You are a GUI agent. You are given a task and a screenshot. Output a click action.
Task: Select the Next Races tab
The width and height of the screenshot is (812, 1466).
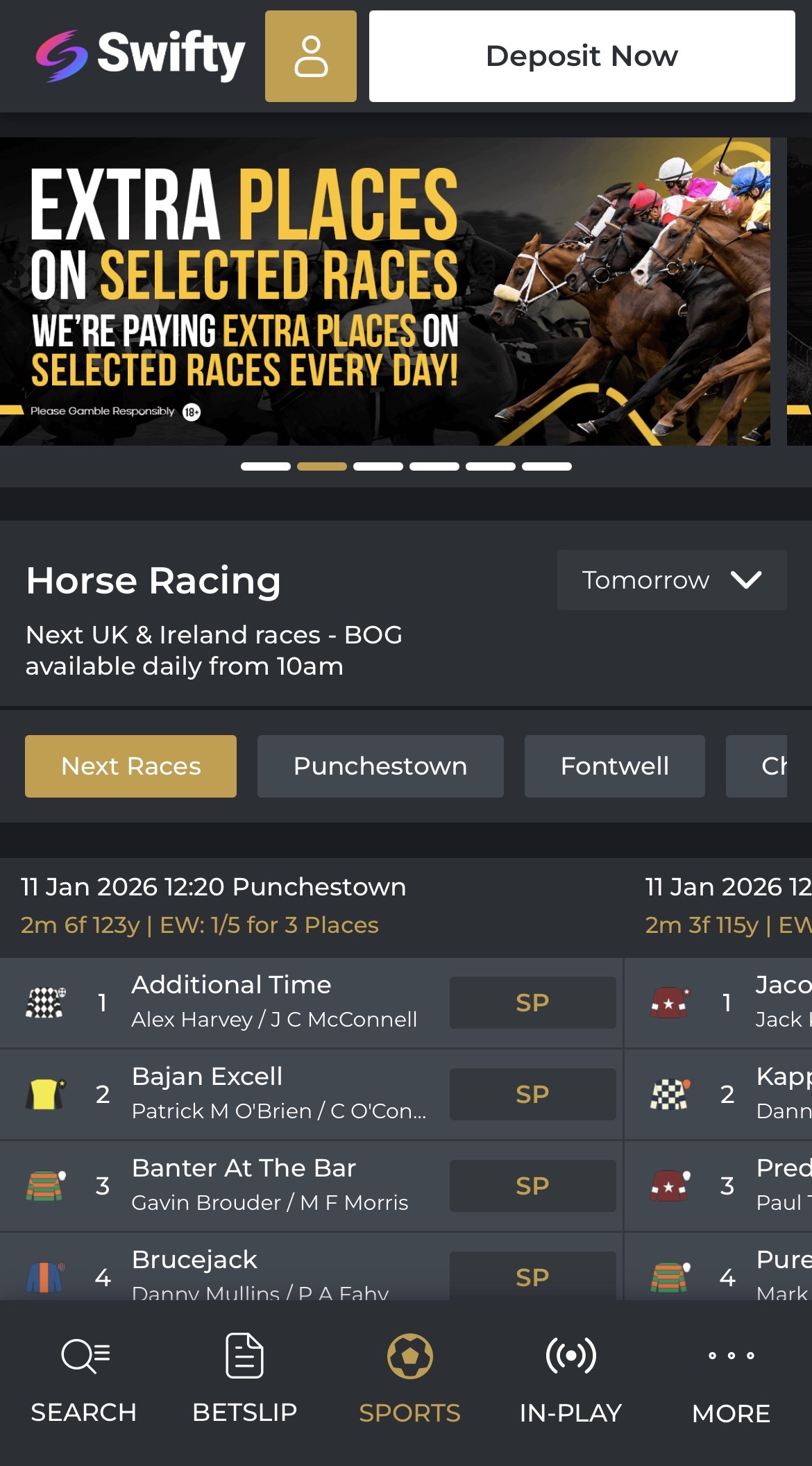[x=130, y=766]
